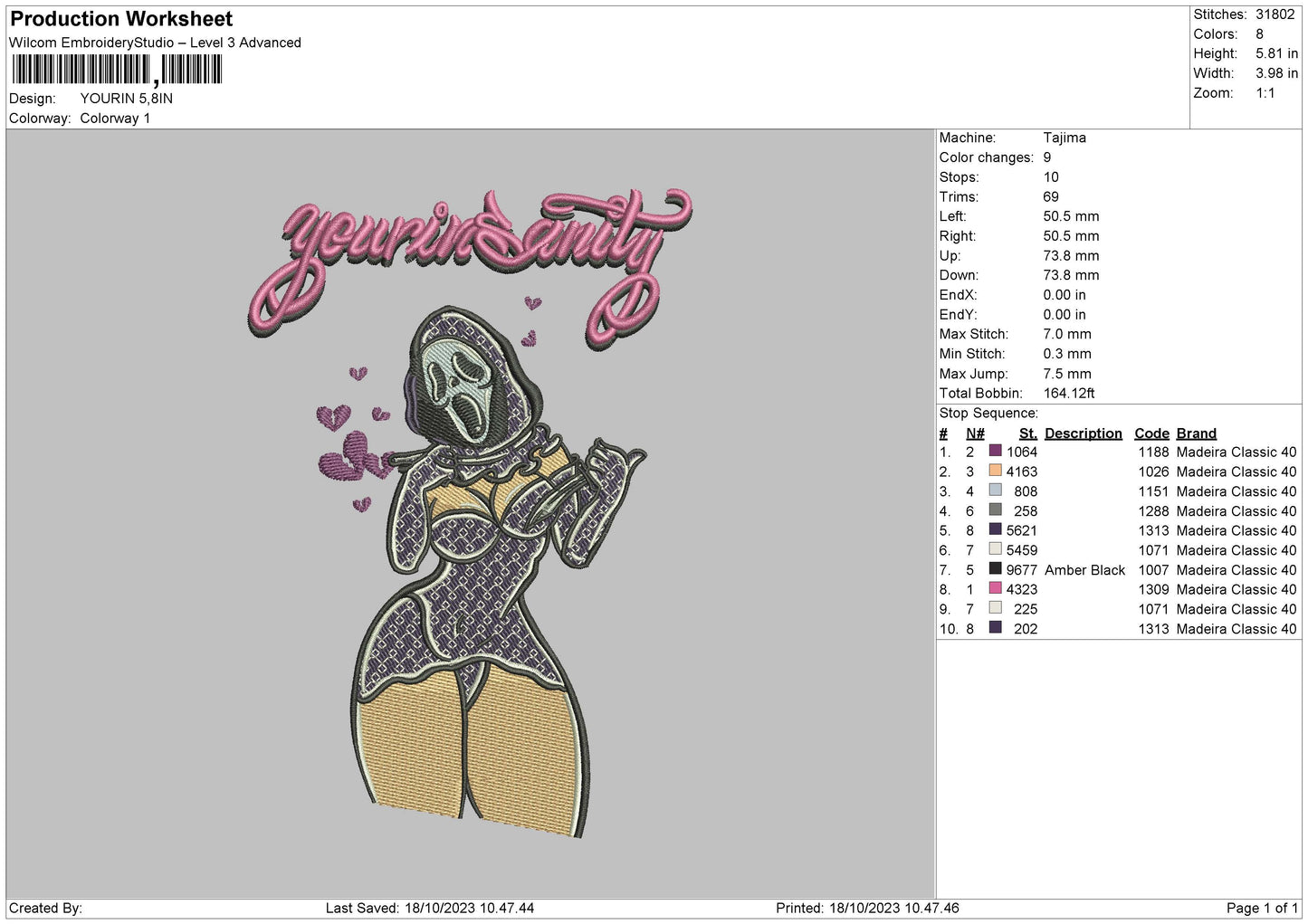Click the 'Last Saved: 18/10/2023 10.47.44' text
Image resolution: width=1308 pixels, height=924 pixels.
(430, 908)
